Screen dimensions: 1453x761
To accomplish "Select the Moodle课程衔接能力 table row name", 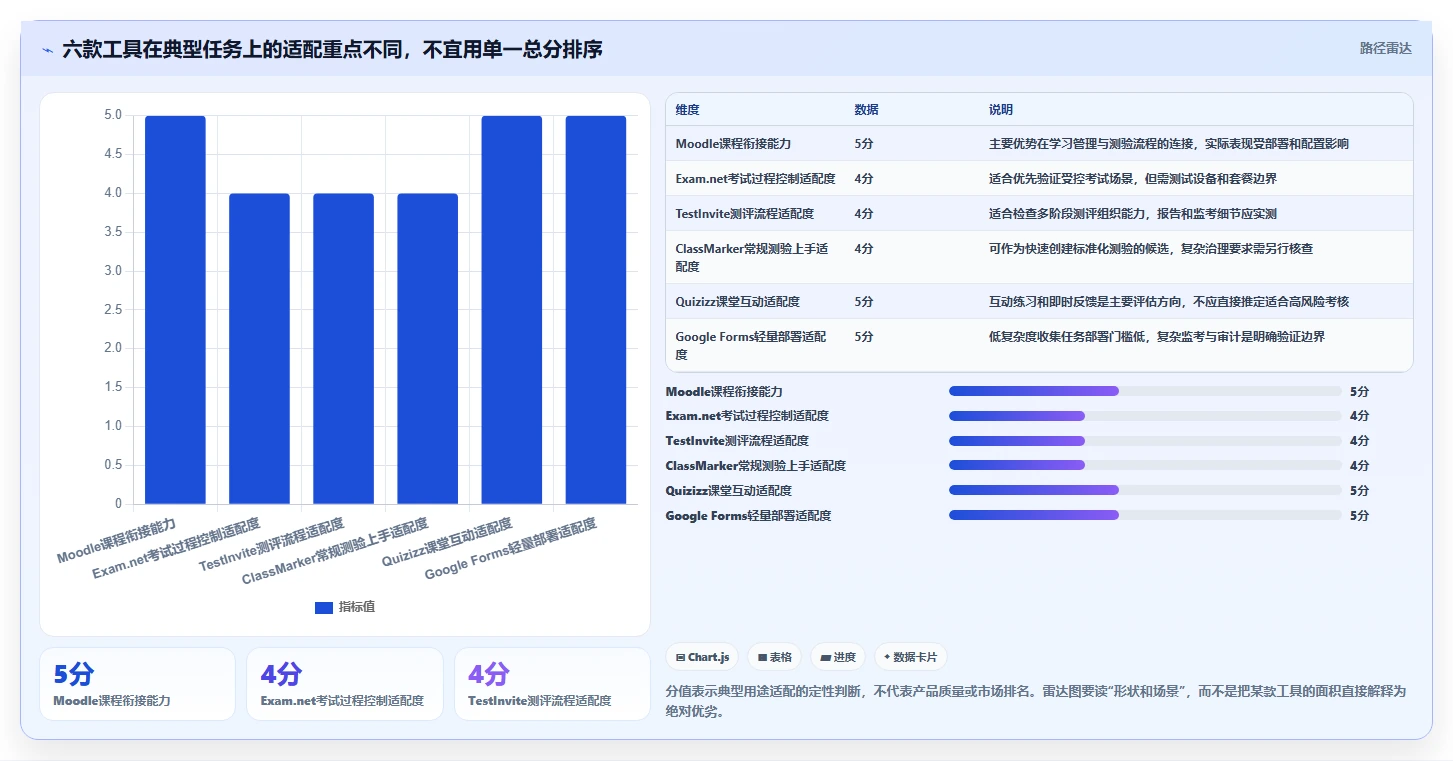I will coord(733,144).
